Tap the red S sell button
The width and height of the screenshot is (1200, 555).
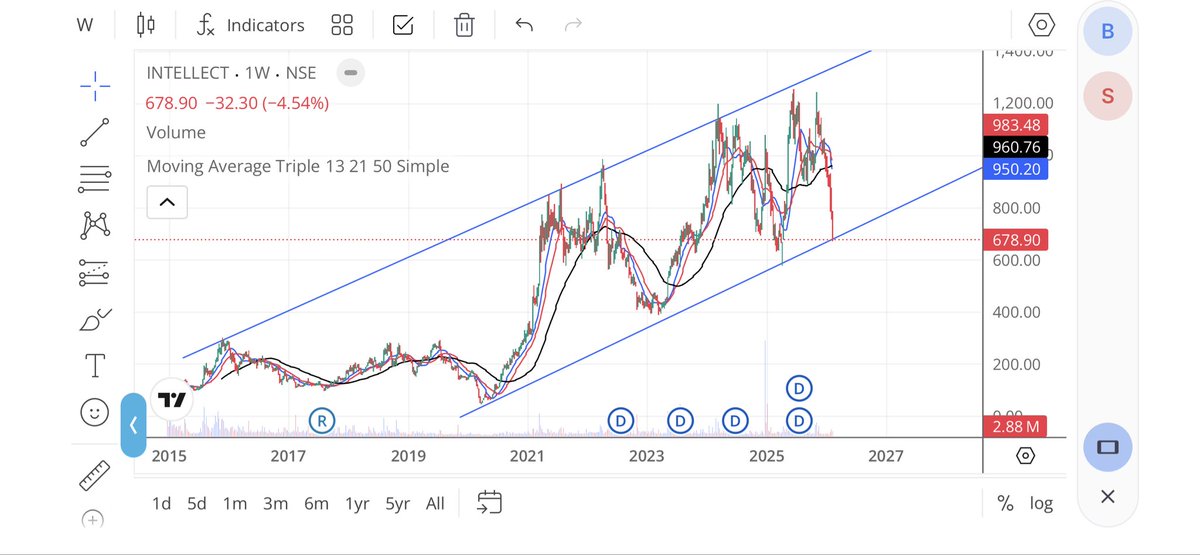click(1107, 96)
